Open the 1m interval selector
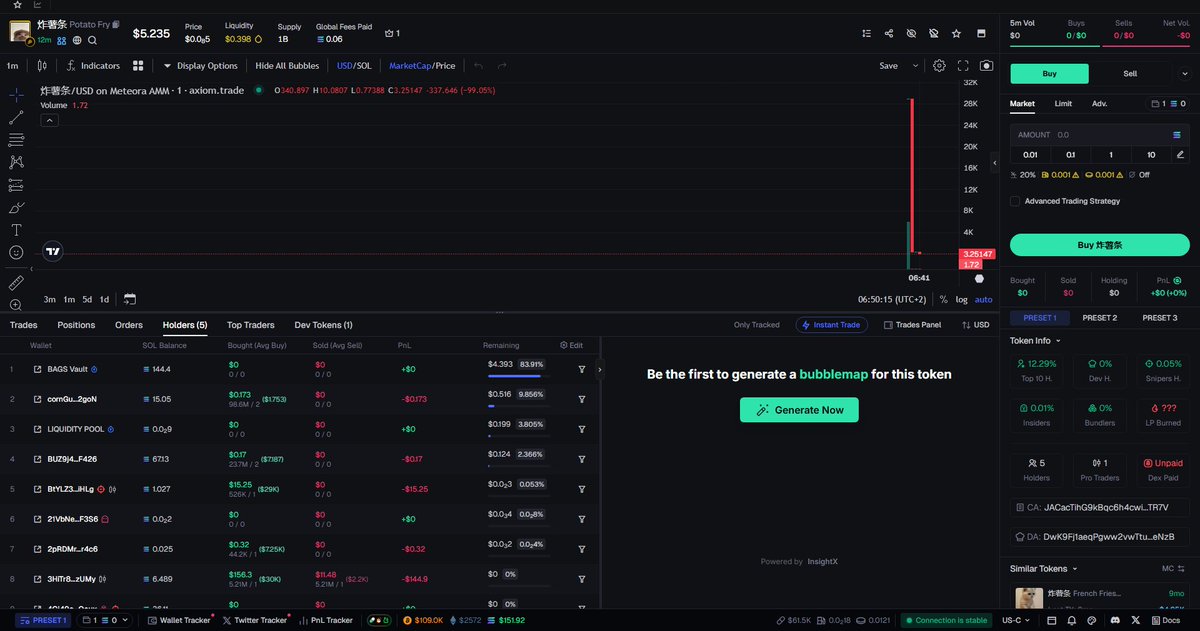 13,66
